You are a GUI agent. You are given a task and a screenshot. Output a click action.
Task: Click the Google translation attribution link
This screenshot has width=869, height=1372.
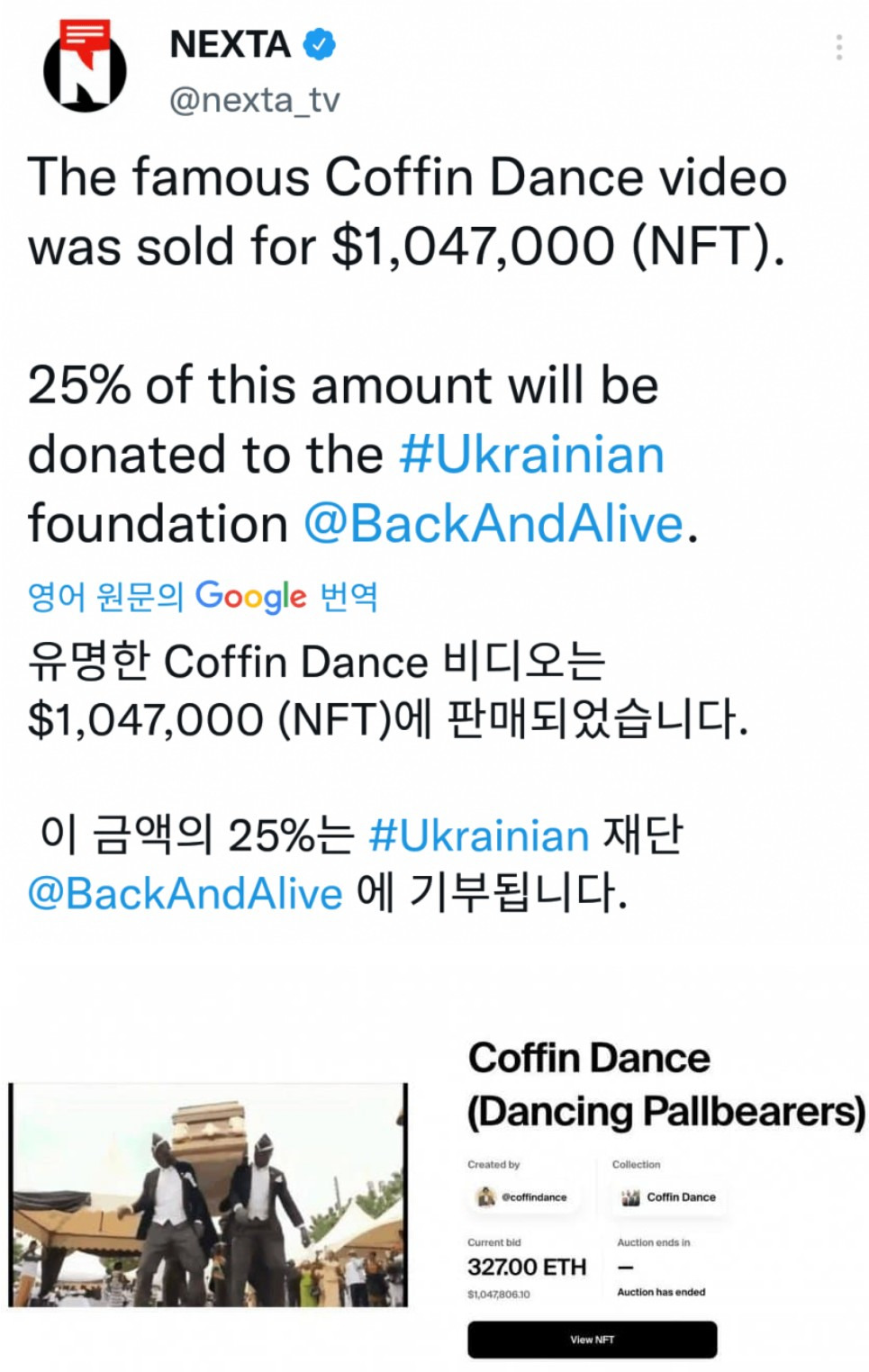pyautogui.click(x=202, y=596)
